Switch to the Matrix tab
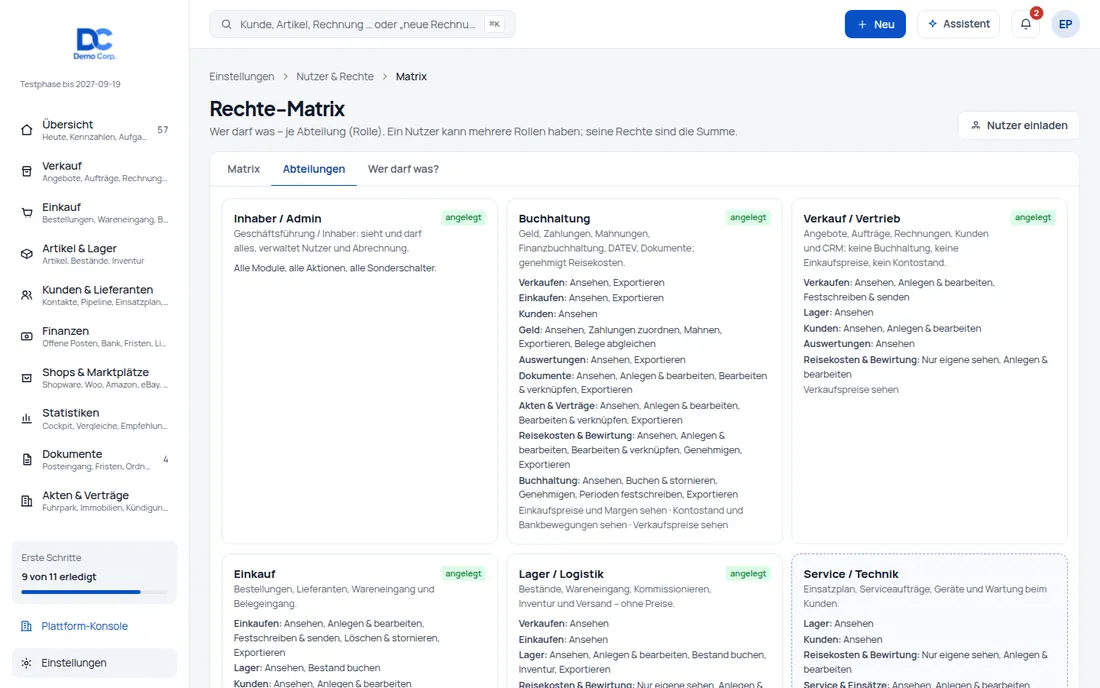Screen dimensions: 1100x688 243,169
